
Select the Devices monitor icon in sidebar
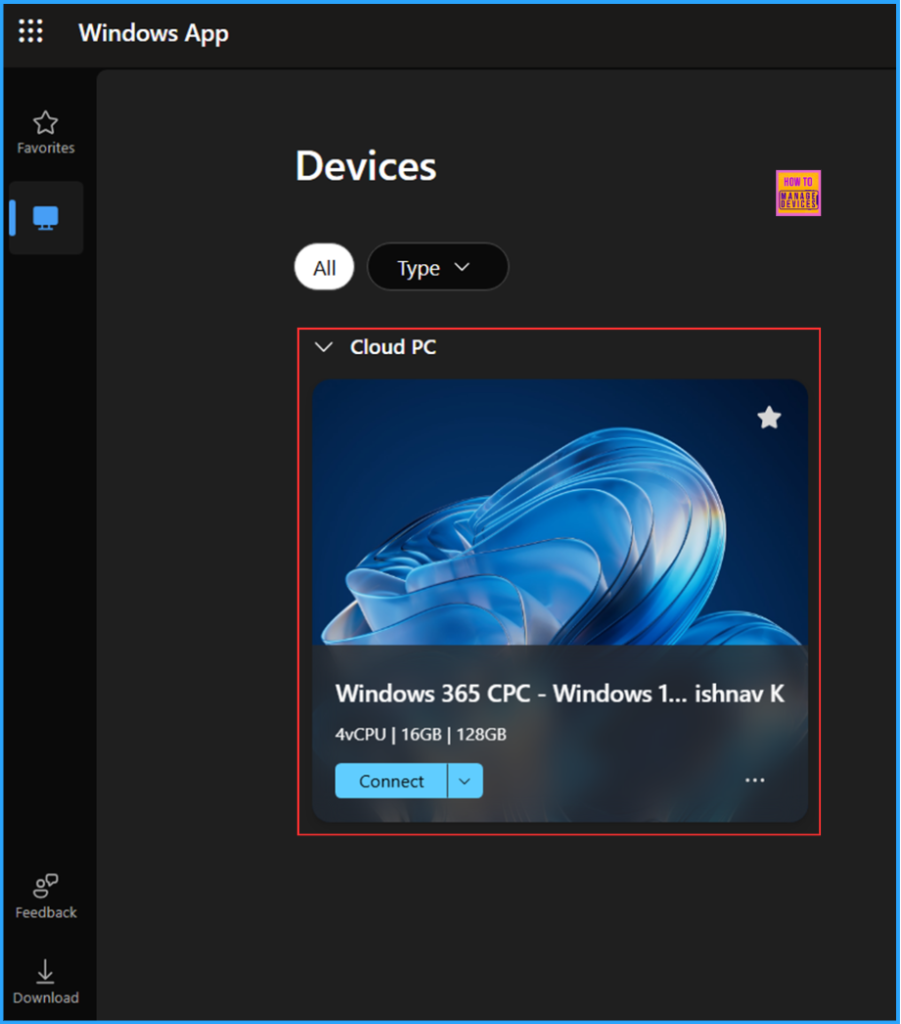46,218
